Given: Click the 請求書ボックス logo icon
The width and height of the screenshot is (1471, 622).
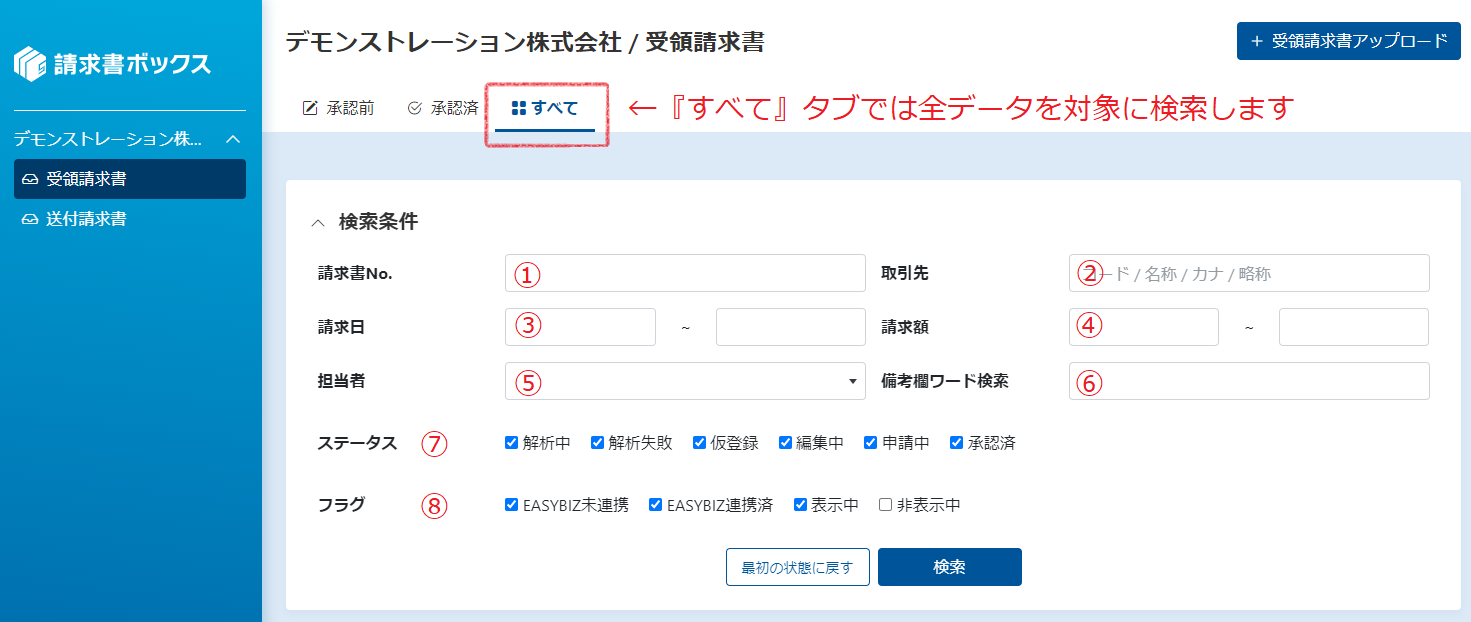Looking at the screenshot, I should click(30, 64).
